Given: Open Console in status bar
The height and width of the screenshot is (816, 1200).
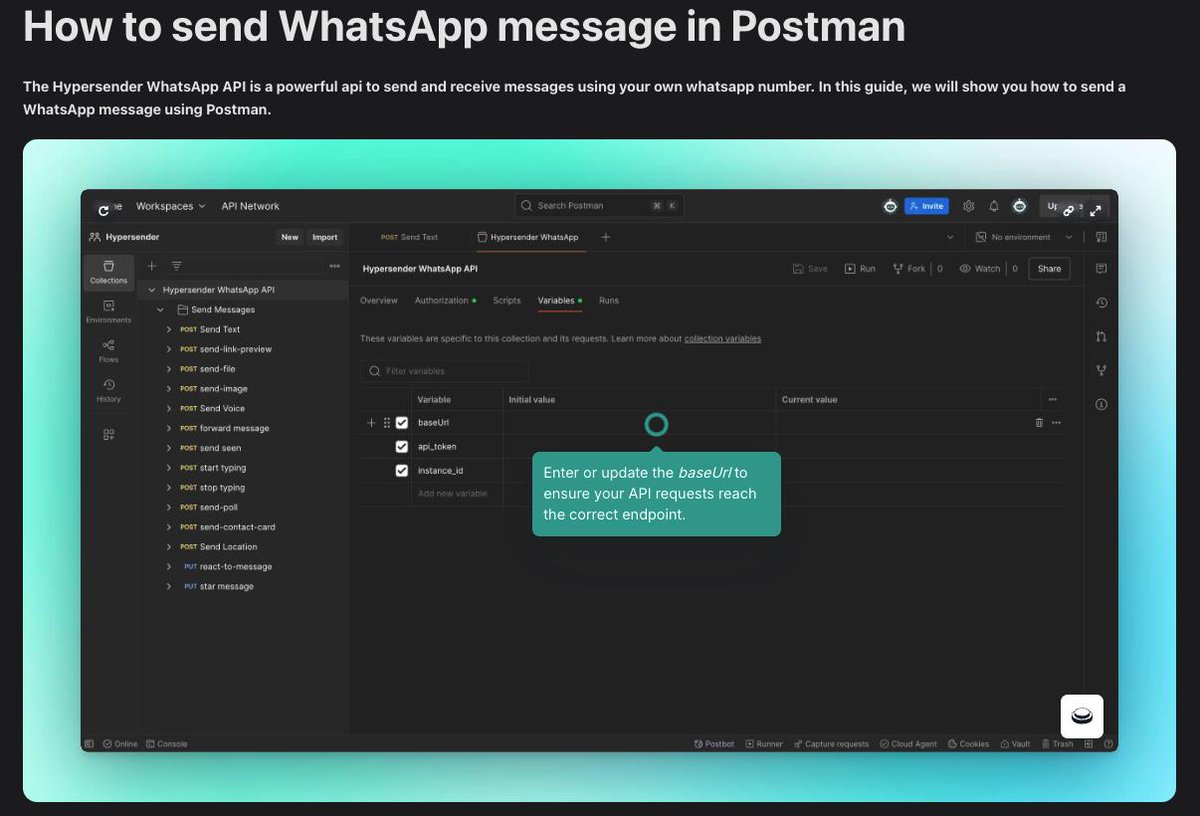Looking at the screenshot, I should (166, 744).
